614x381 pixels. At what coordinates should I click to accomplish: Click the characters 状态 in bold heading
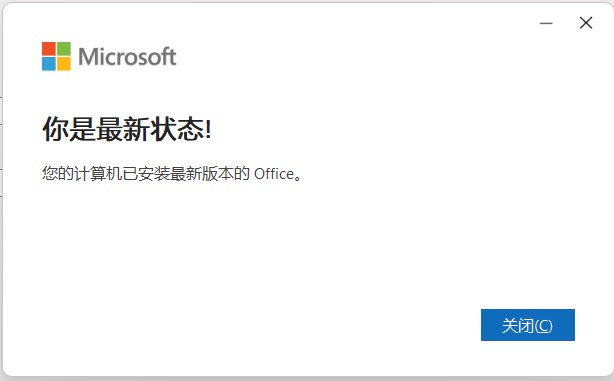pyautogui.click(x=177, y=129)
